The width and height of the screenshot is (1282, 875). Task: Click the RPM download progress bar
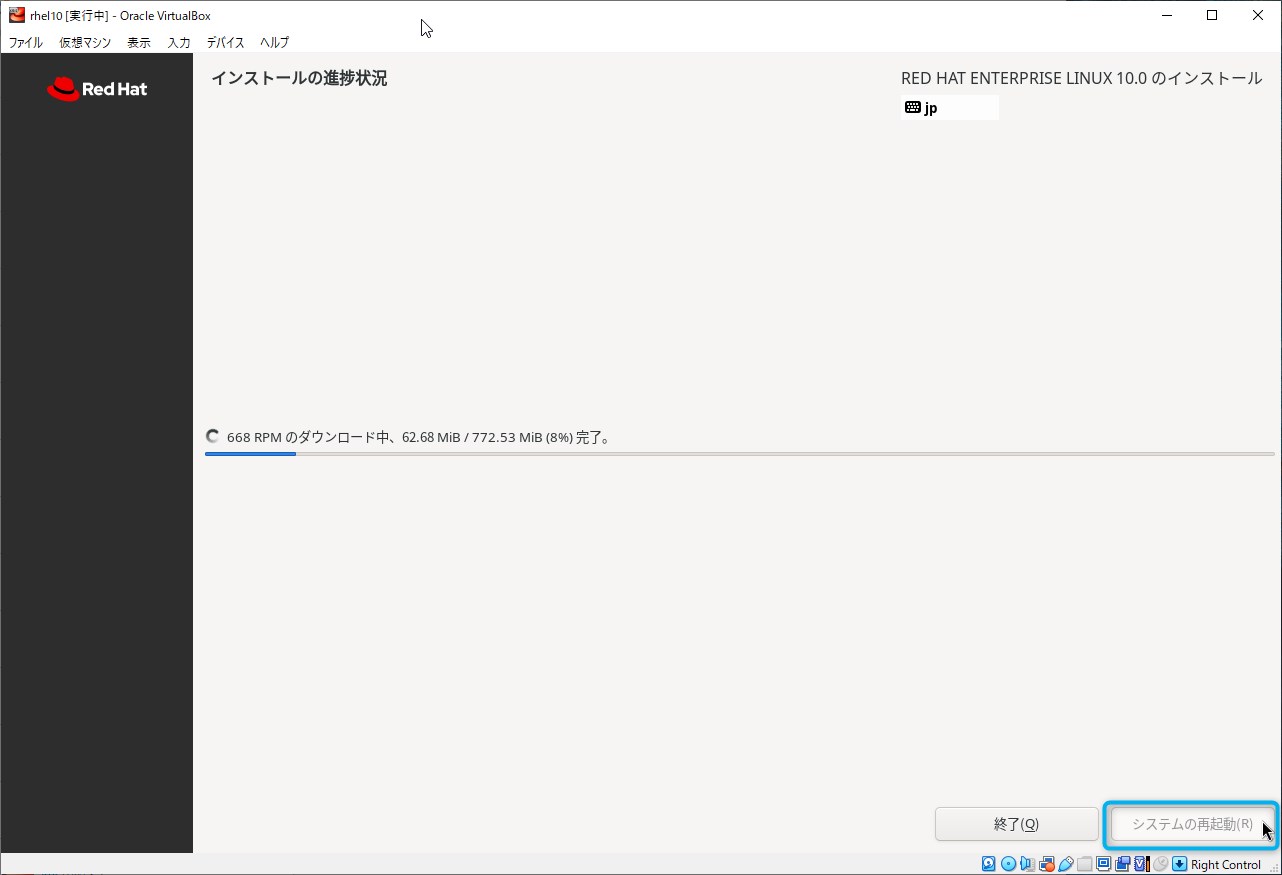click(739, 454)
